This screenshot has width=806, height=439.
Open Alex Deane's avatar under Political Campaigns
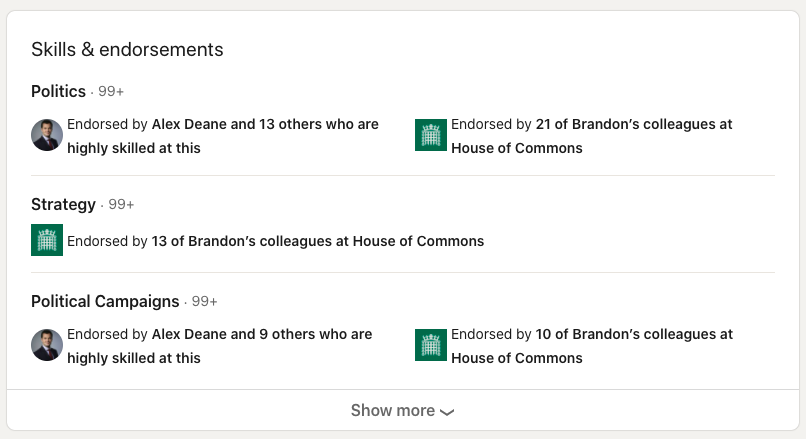[47, 345]
